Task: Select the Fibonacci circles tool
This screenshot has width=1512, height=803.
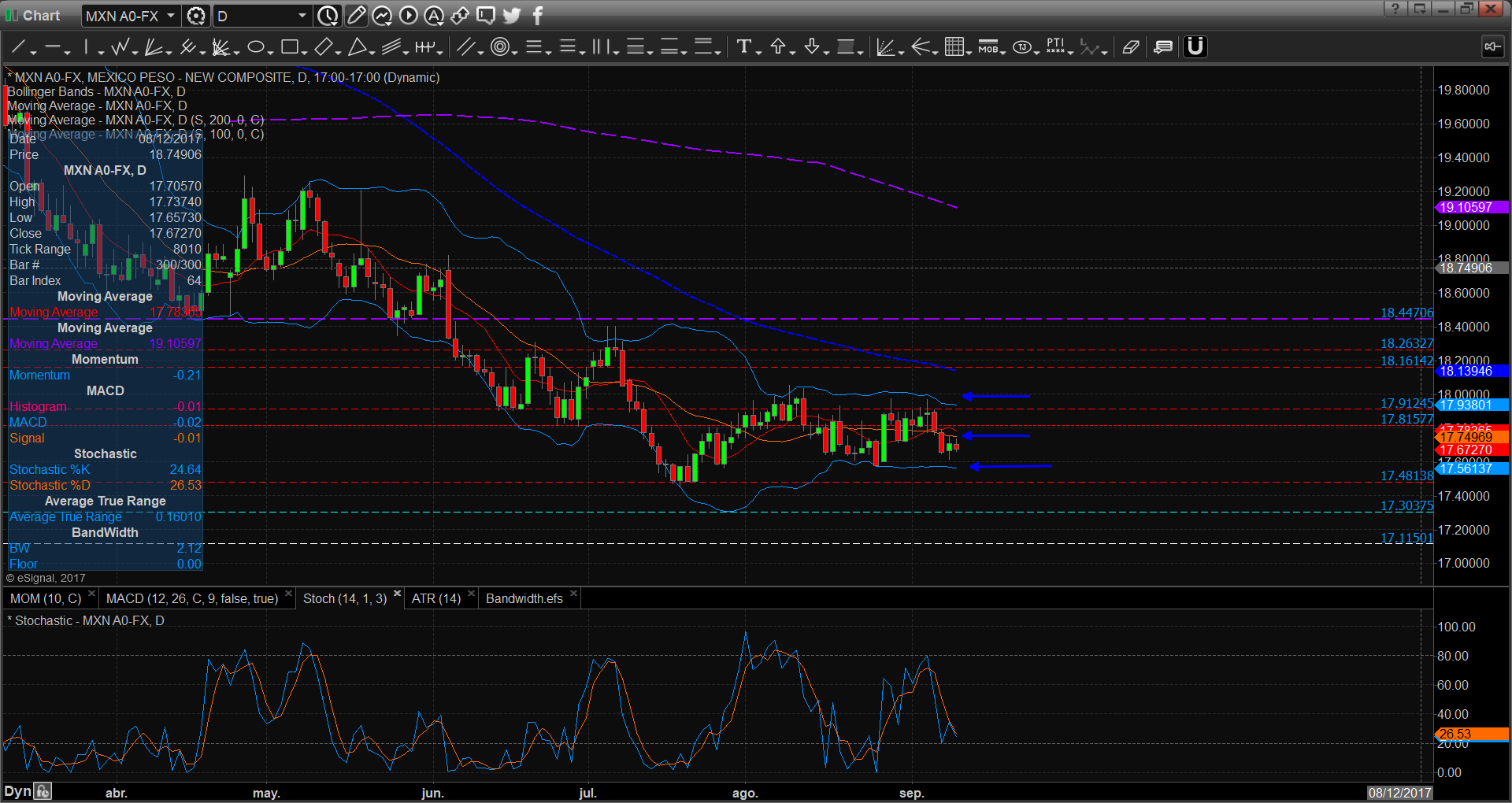Action: coord(499,47)
